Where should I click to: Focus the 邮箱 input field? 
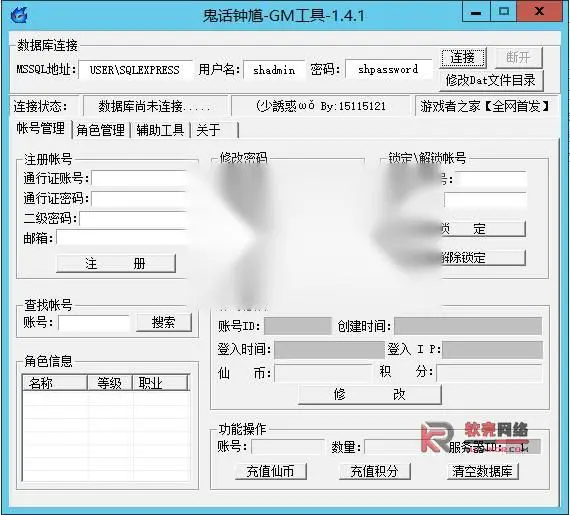pyautogui.click(x=123, y=238)
